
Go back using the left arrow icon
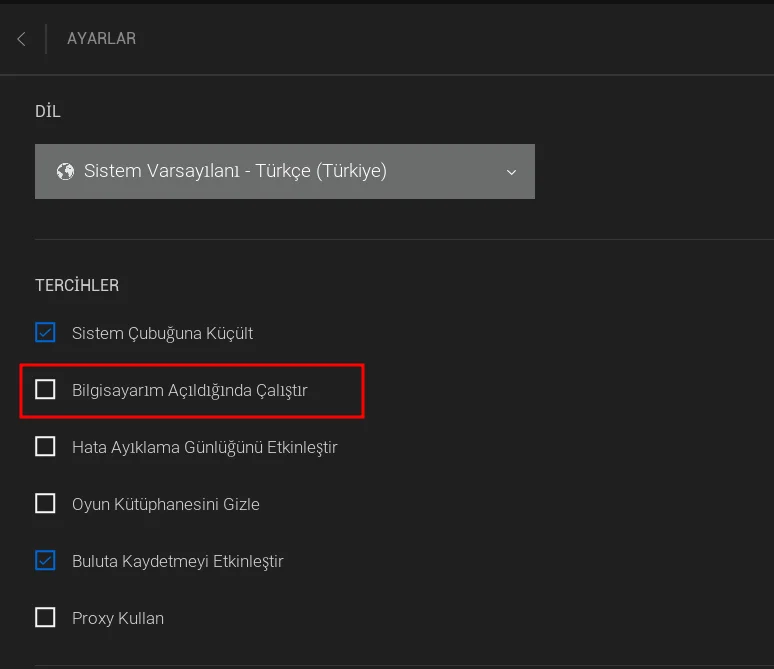coord(21,39)
